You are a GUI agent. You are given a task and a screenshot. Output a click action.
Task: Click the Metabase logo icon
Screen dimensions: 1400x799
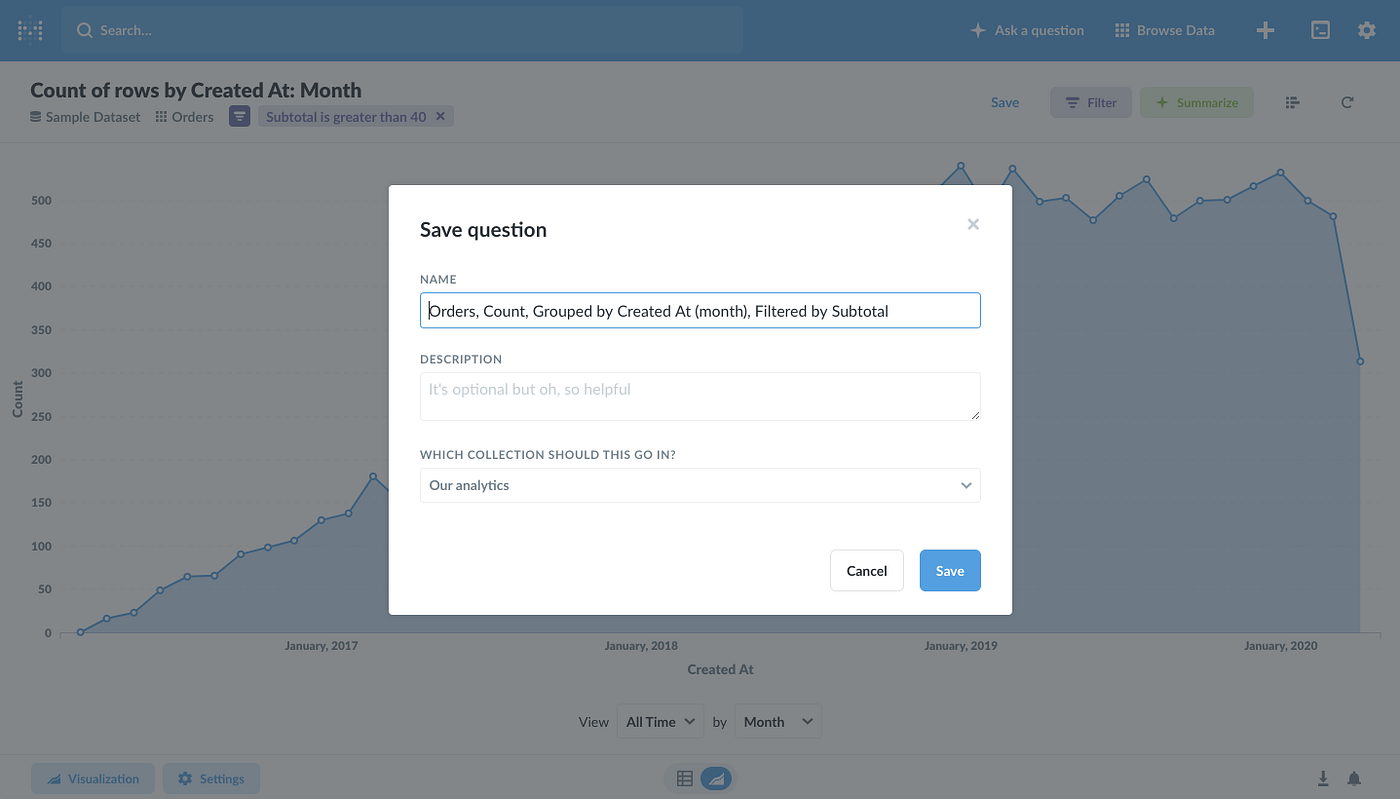29,29
